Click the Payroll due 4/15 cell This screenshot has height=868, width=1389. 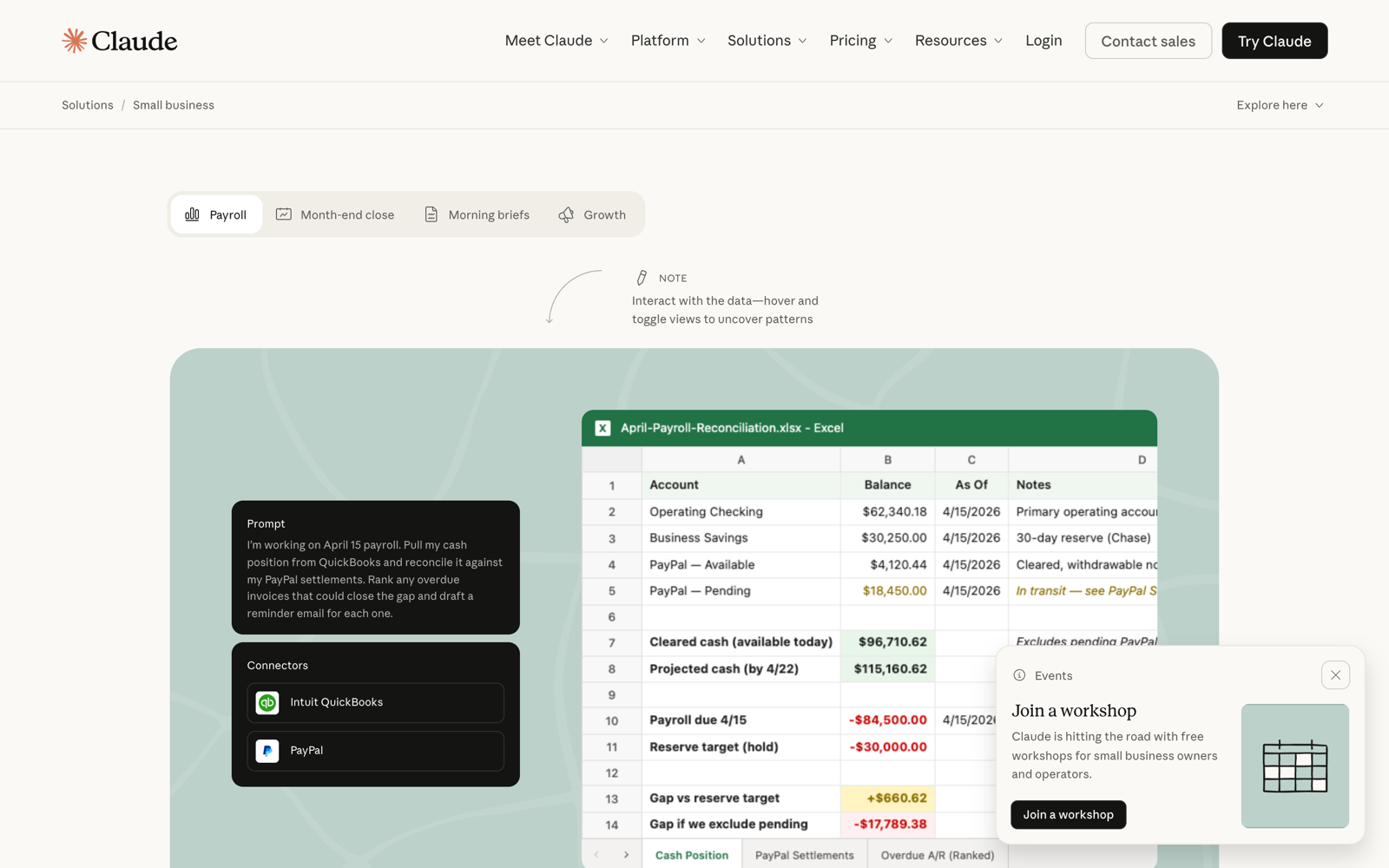click(741, 720)
